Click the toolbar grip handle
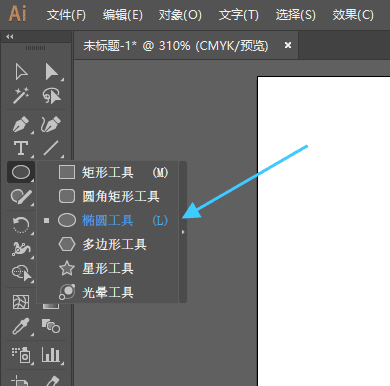Viewport: 390px width, 386px height. point(35,48)
